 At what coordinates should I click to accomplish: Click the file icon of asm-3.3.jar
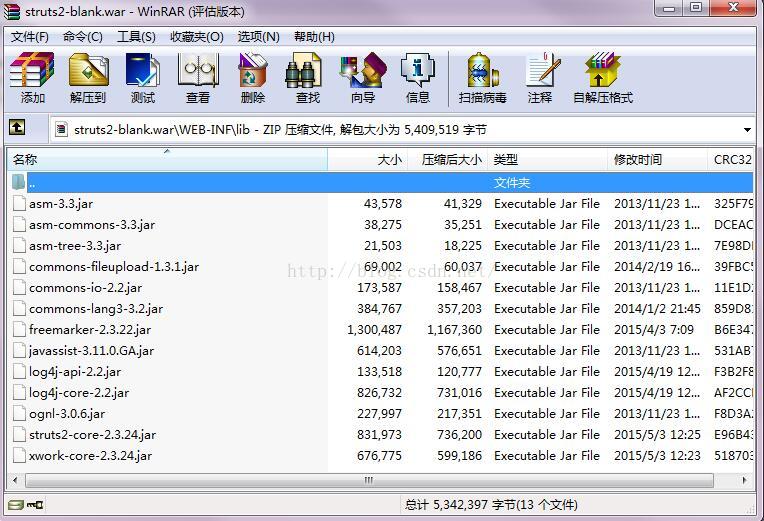19,203
